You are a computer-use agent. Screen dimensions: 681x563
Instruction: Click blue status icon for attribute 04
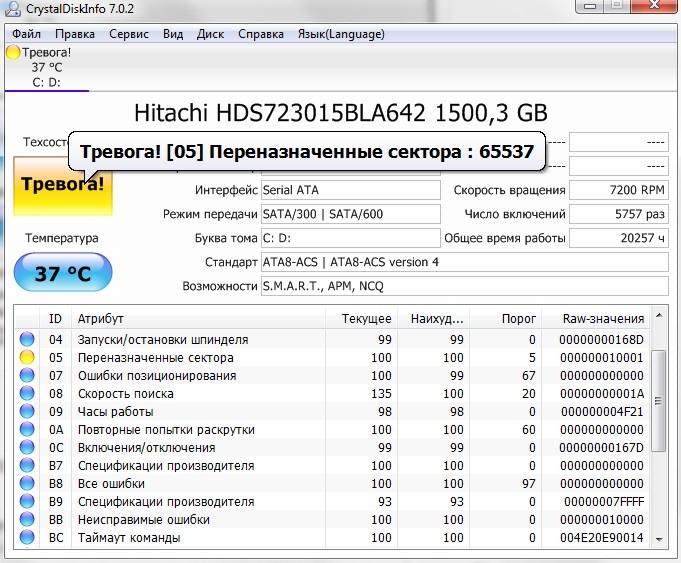(27, 340)
